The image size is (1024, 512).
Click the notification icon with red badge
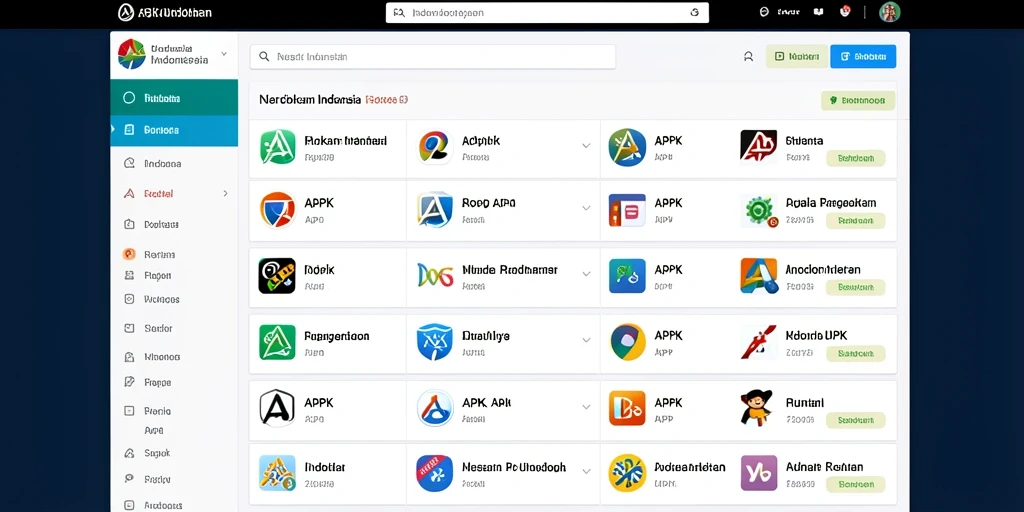pos(845,11)
